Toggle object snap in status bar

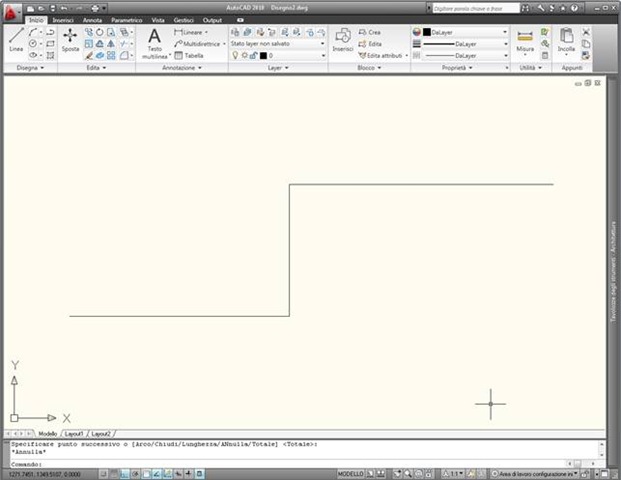pyautogui.click(x=147, y=474)
